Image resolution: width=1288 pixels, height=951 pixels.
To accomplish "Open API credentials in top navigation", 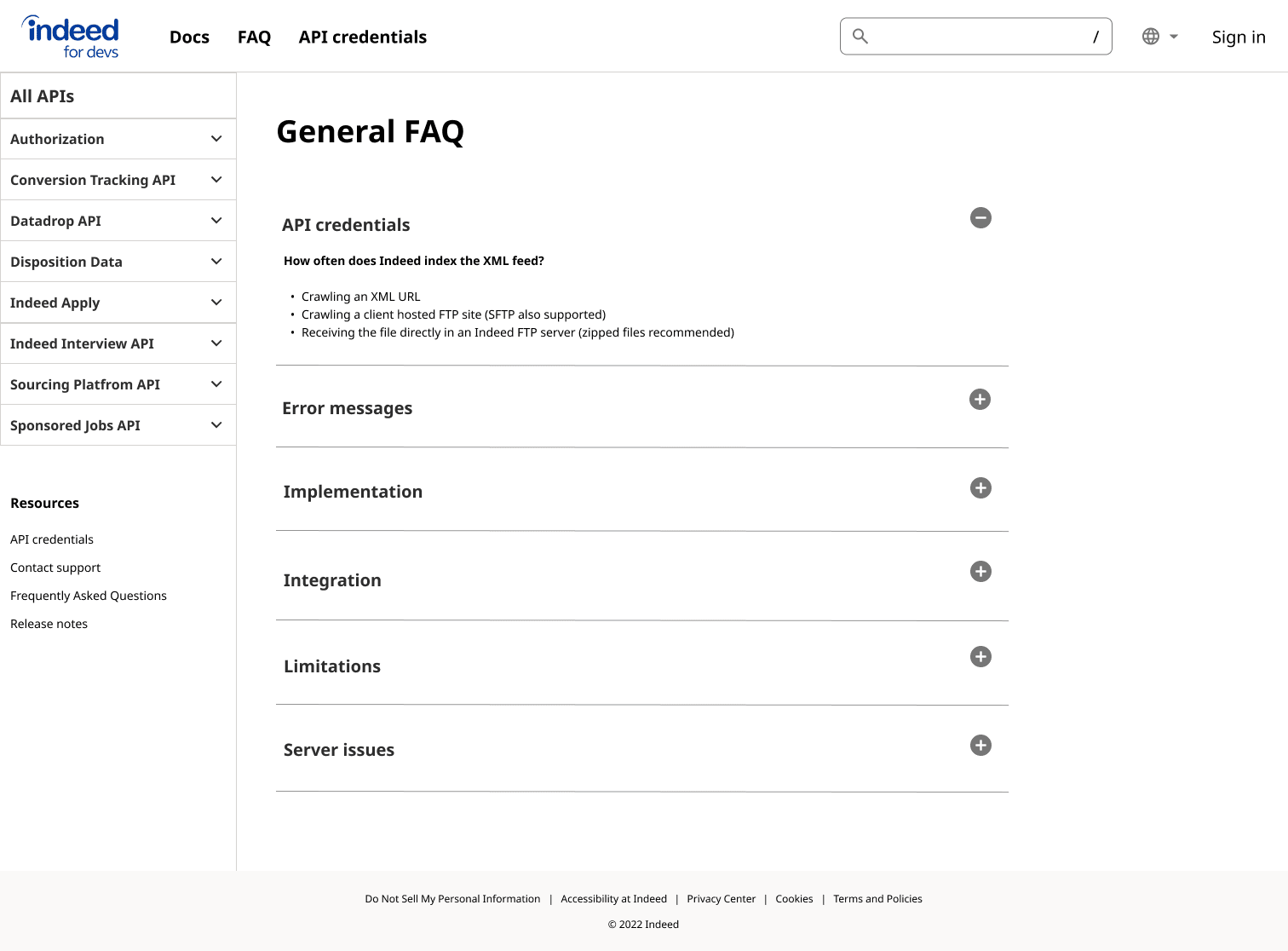I will 363,37.
